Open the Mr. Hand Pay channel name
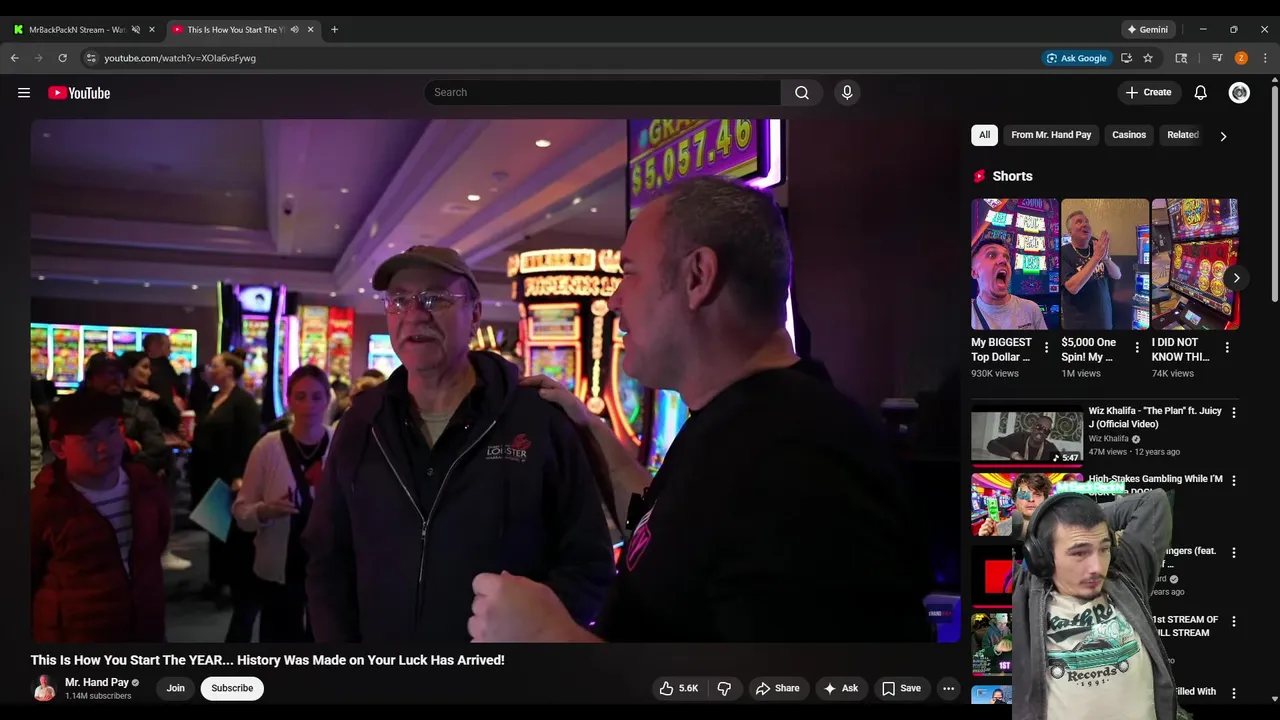The width and height of the screenshot is (1280, 720). click(x=97, y=682)
